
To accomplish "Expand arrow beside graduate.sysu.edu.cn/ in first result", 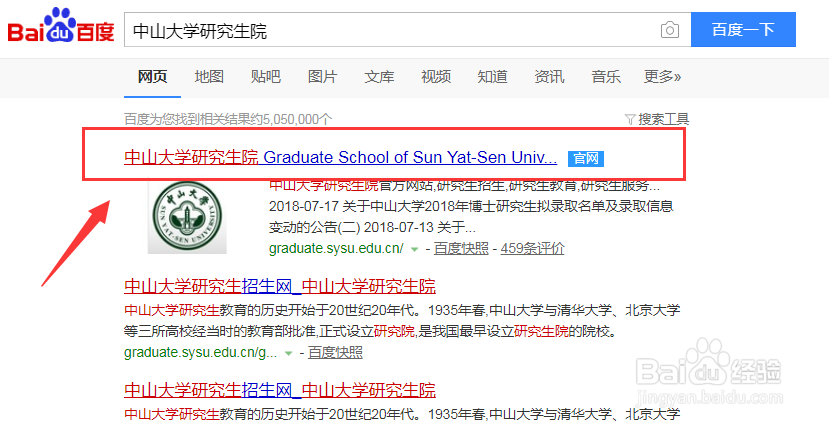I will click(x=415, y=248).
